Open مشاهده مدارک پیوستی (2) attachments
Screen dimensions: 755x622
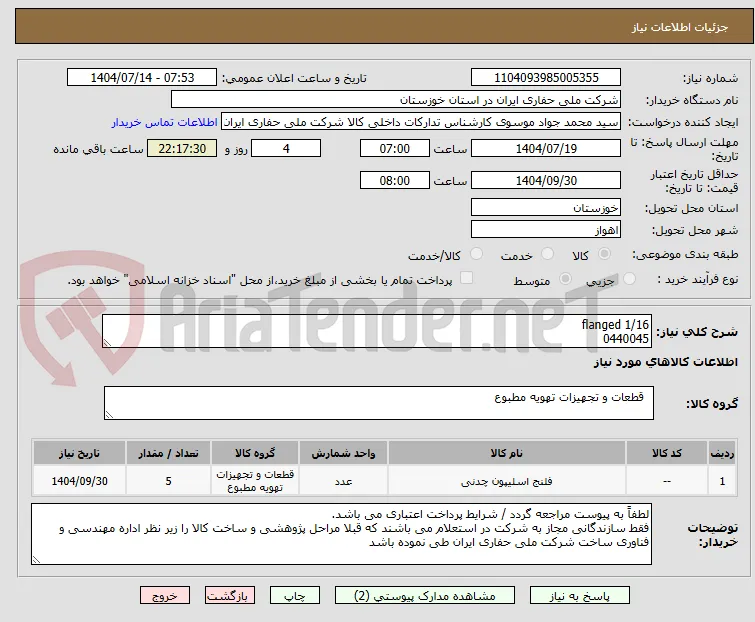click(425, 596)
